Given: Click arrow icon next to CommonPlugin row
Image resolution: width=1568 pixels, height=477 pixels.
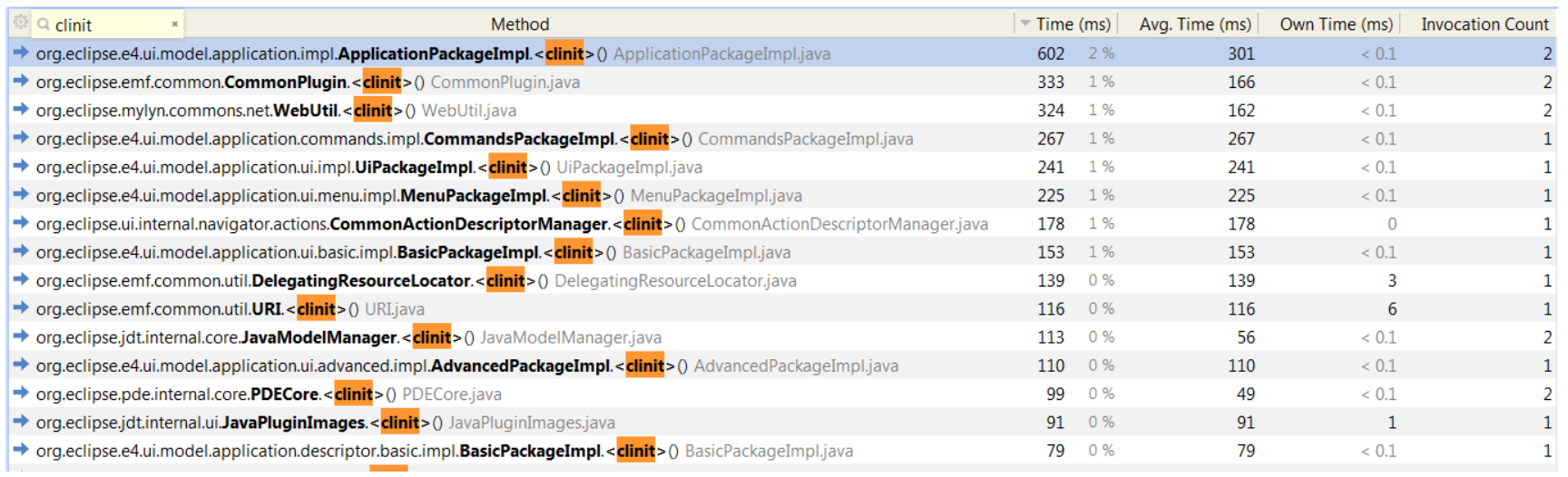Looking at the screenshot, I should pos(21,82).
